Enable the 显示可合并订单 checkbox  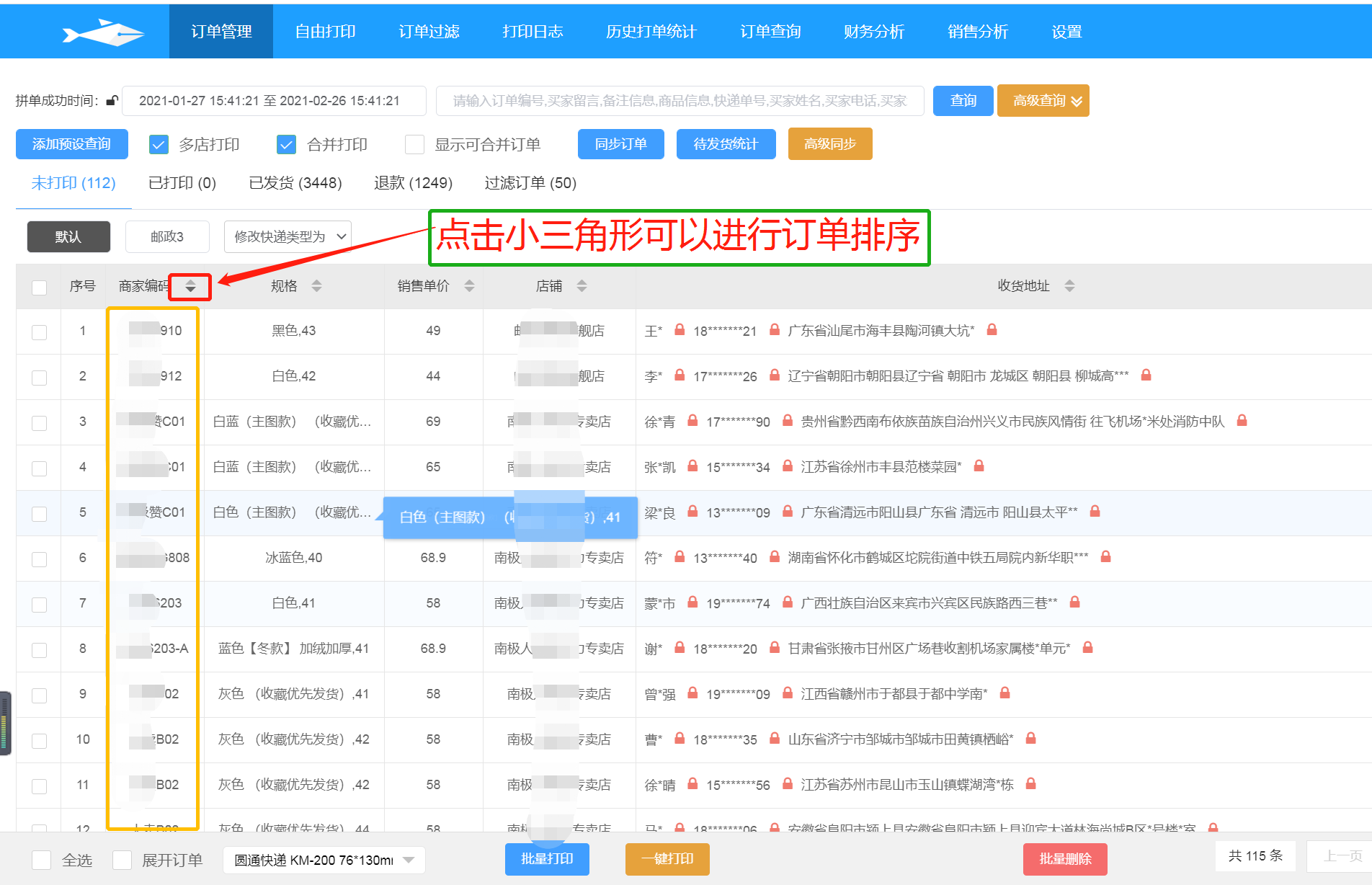pos(414,145)
